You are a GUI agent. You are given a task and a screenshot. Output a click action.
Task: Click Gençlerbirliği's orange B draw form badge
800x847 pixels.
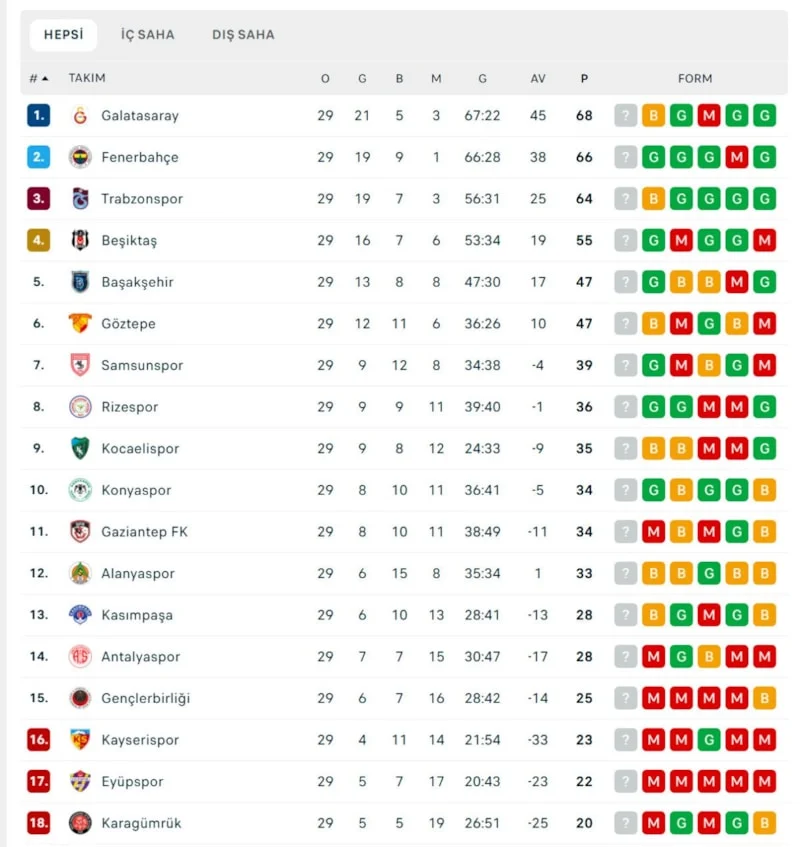click(765, 698)
